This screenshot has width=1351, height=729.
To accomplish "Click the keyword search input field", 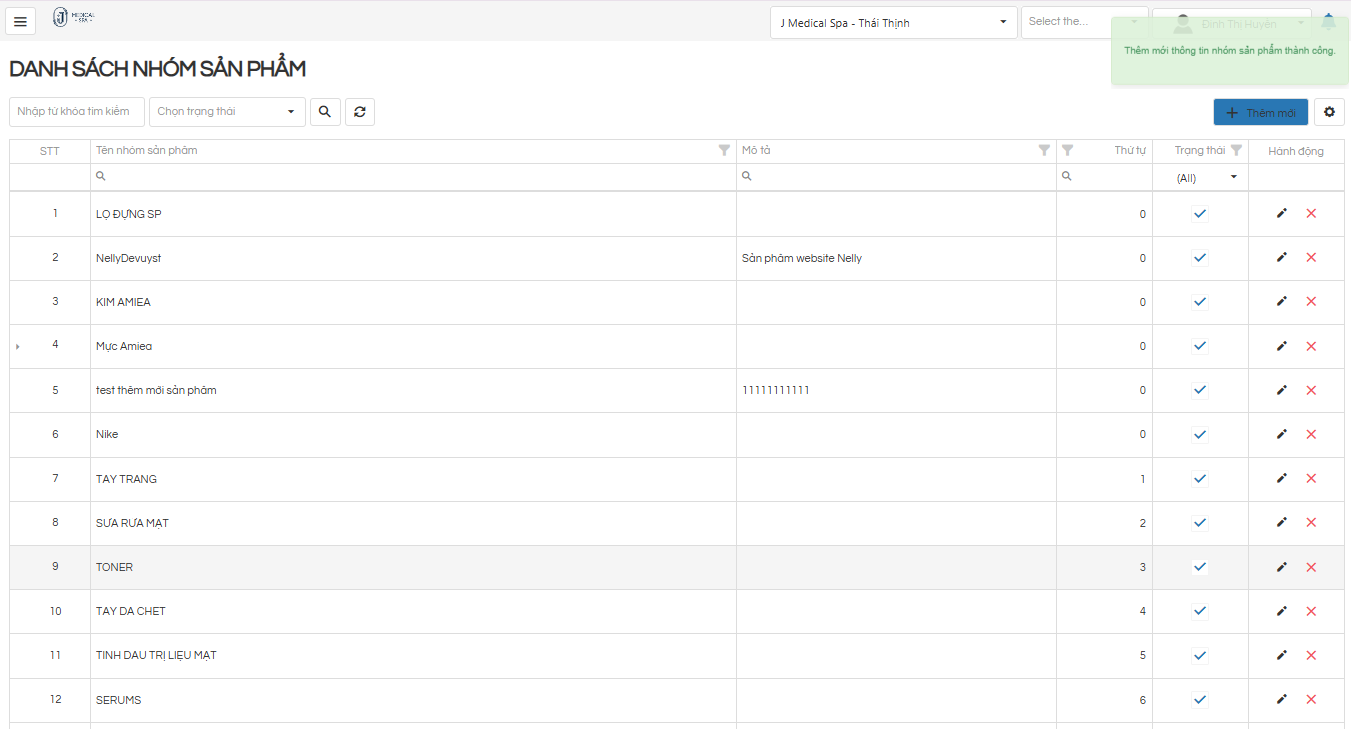I will [77, 112].
